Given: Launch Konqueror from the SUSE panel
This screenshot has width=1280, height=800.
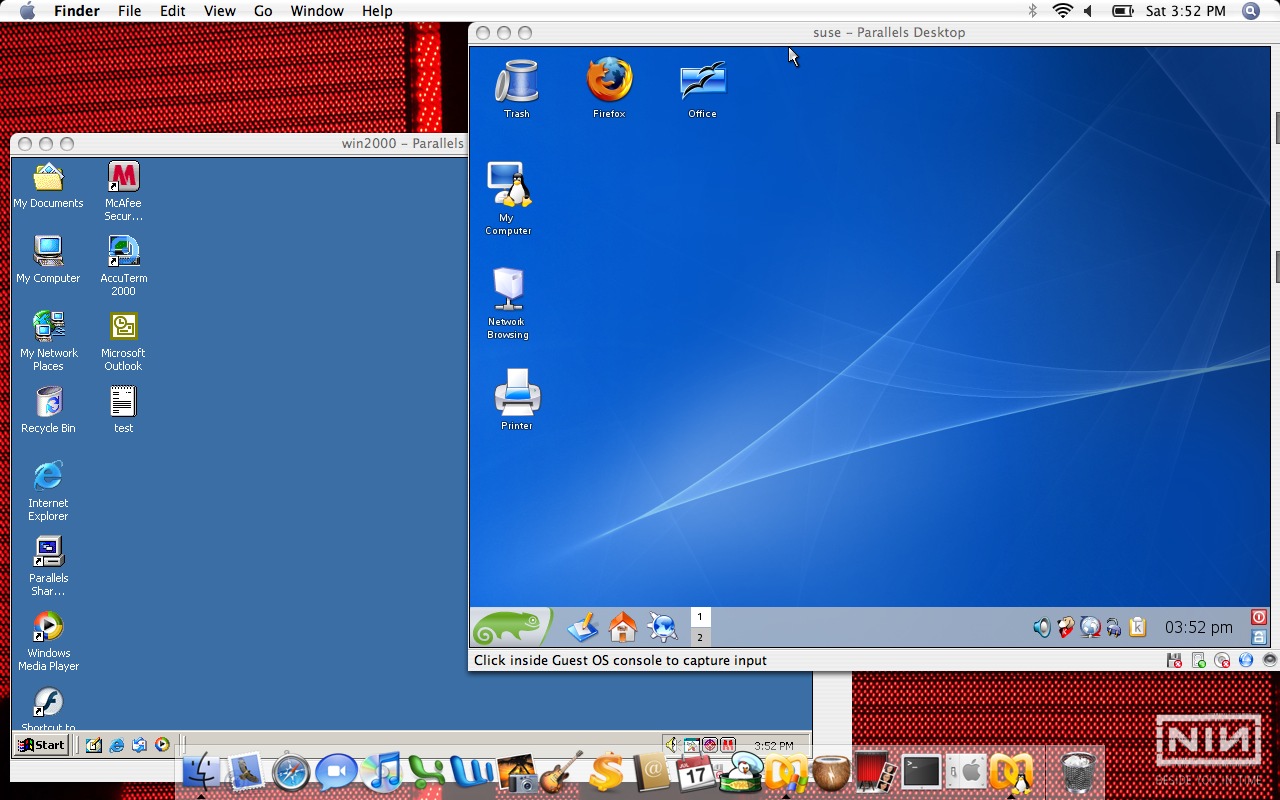Looking at the screenshot, I should tap(662, 627).
